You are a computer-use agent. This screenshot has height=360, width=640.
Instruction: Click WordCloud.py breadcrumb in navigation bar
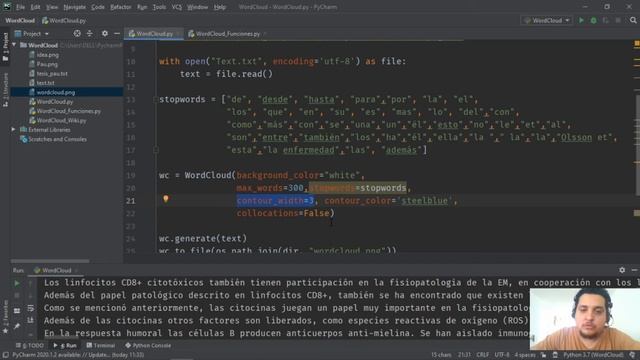64,20
